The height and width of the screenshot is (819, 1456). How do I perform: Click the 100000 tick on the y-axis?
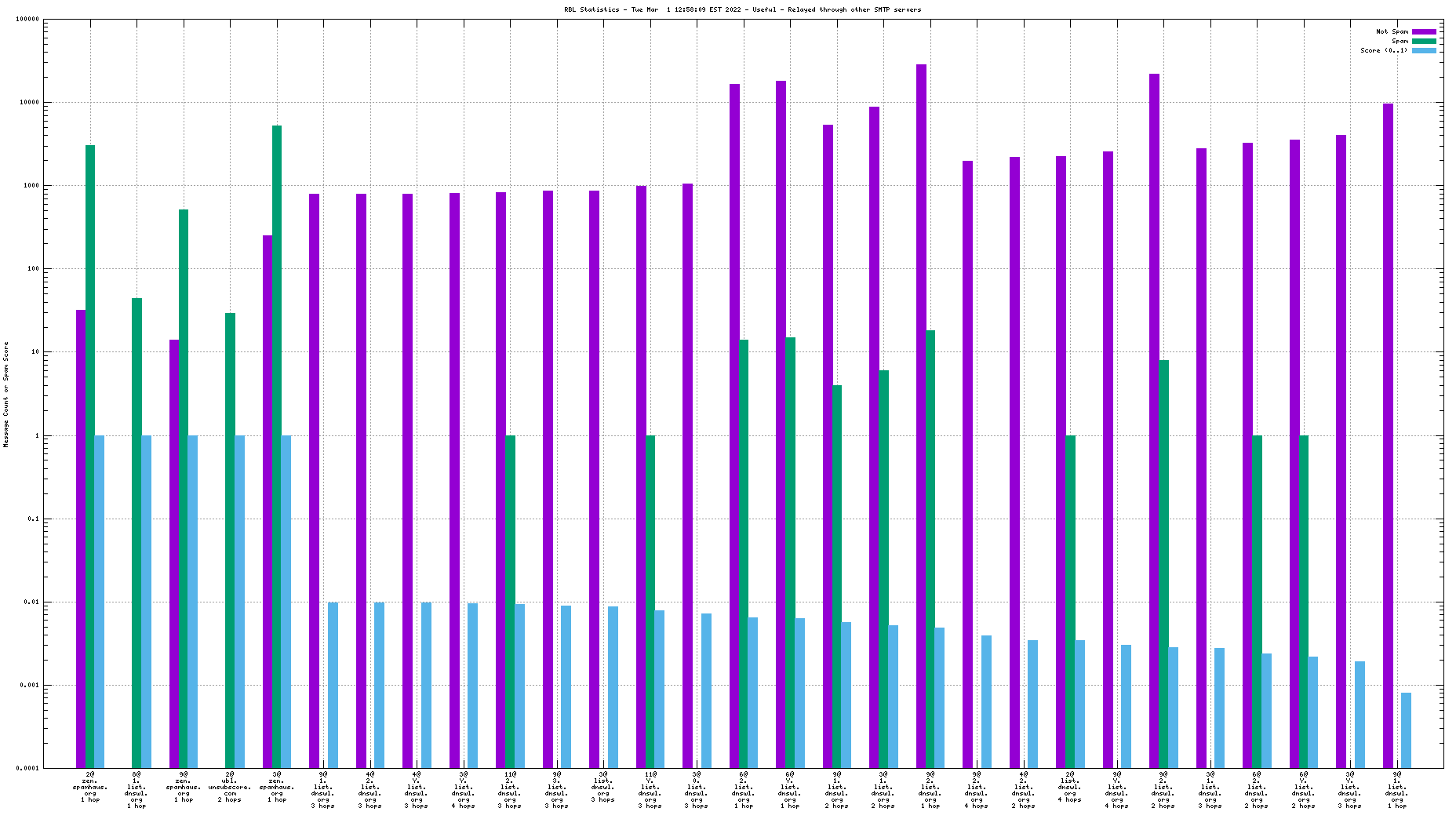tap(27, 20)
